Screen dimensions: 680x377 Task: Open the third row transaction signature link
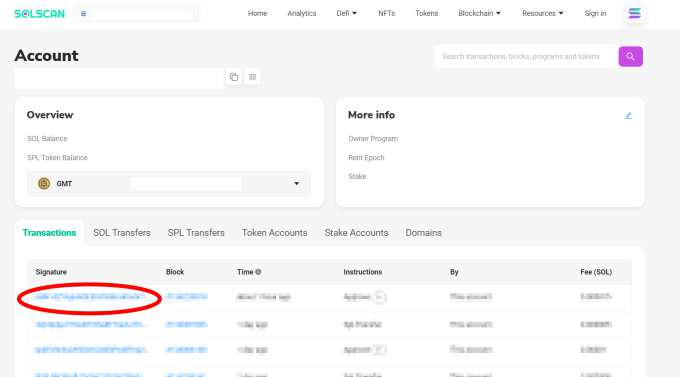[x=92, y=349]
